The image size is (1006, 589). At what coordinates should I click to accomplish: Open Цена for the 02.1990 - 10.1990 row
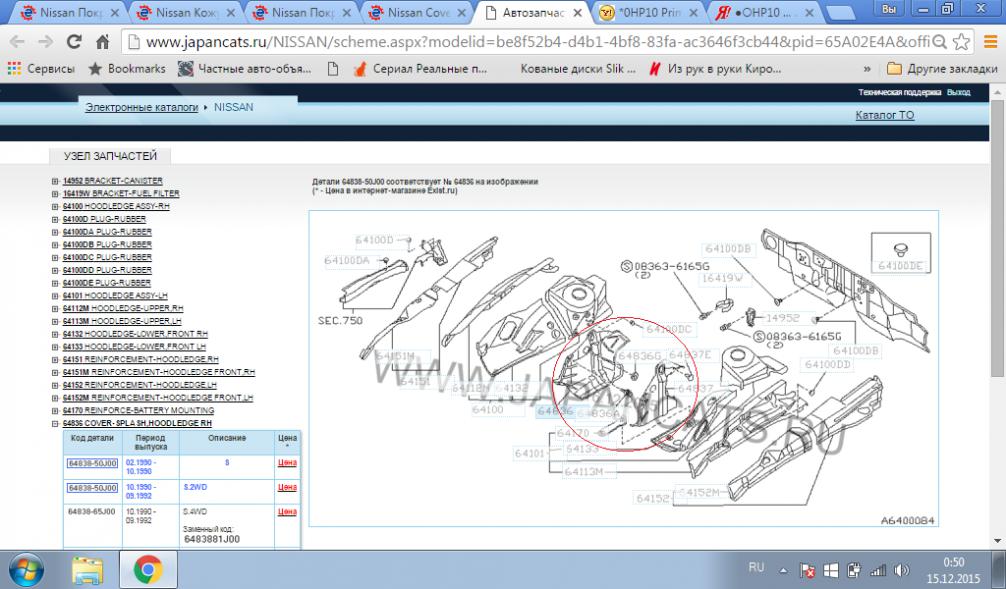coord(287,463)
